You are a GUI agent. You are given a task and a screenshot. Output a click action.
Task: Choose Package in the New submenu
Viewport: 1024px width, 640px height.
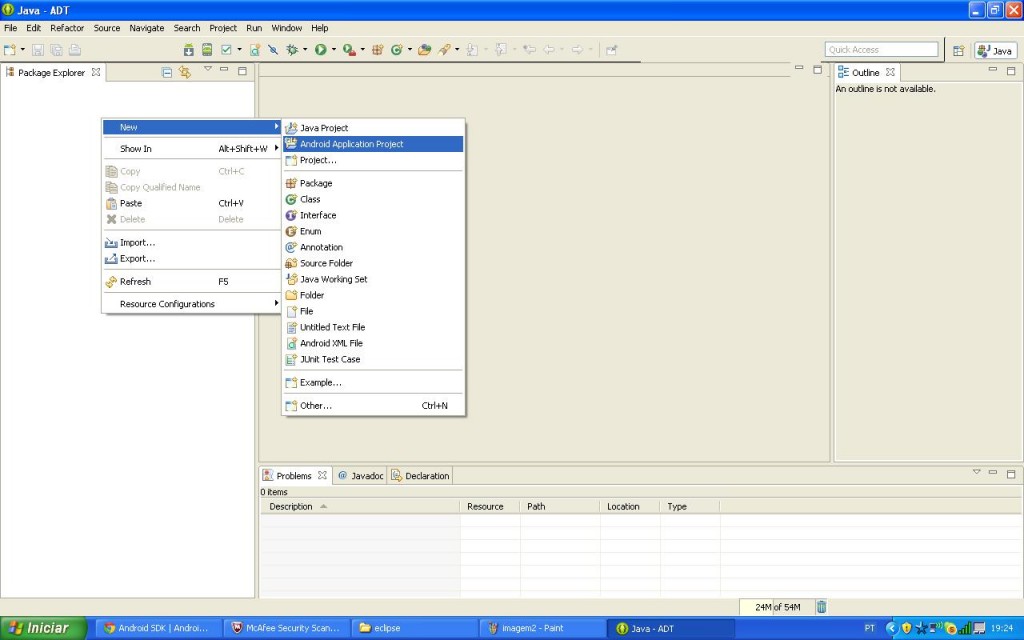[x=373, y=184]
